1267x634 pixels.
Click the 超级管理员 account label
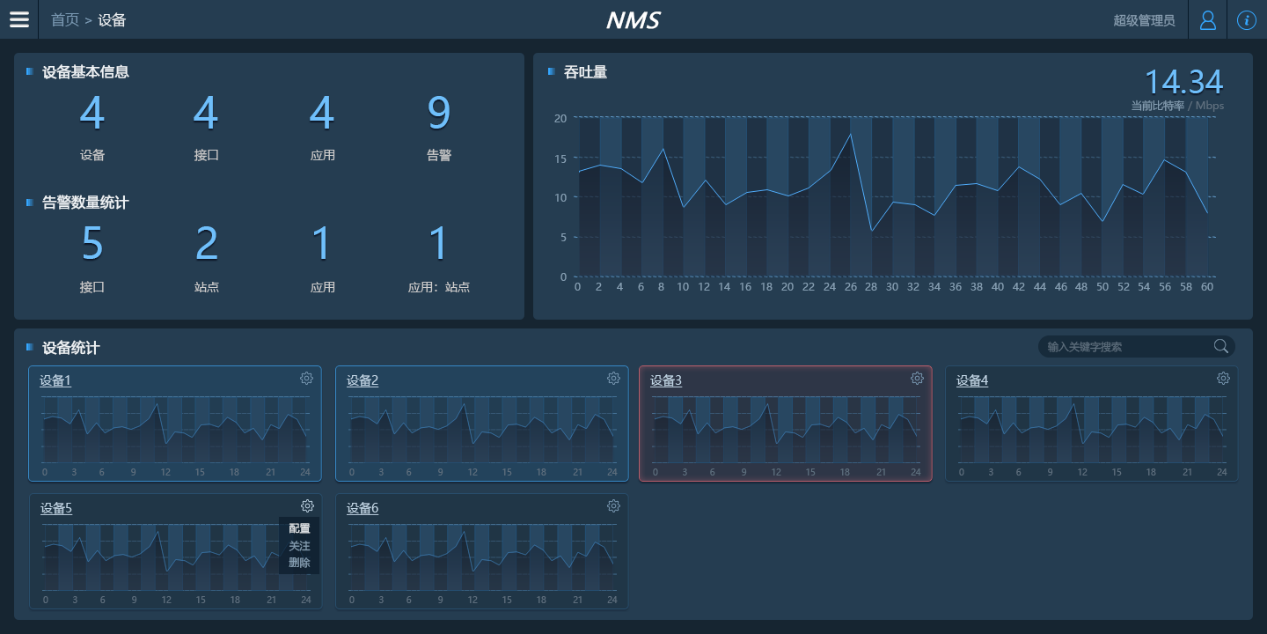[1144, 20]
